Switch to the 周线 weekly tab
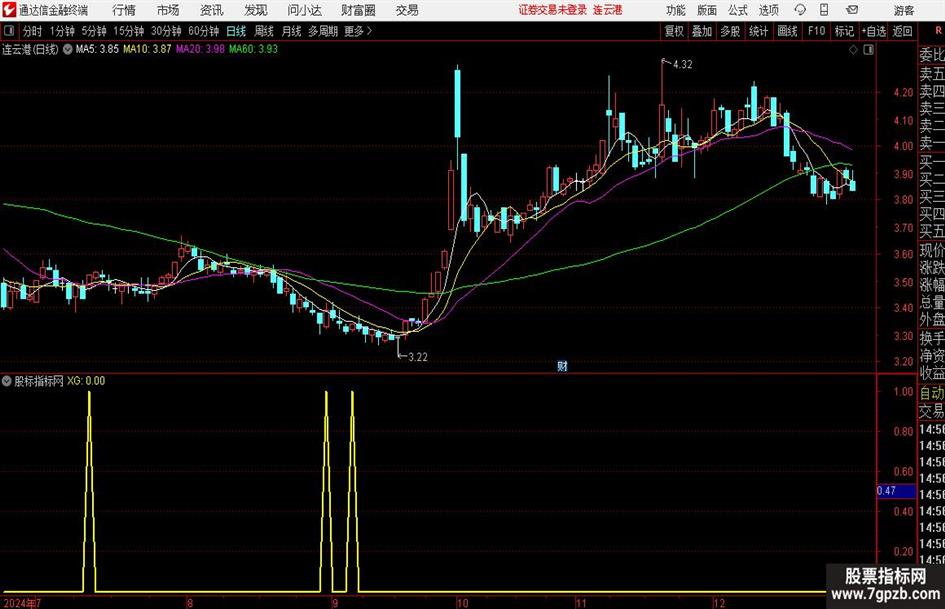This screenshot has height=609, width=945. (264, 31)
